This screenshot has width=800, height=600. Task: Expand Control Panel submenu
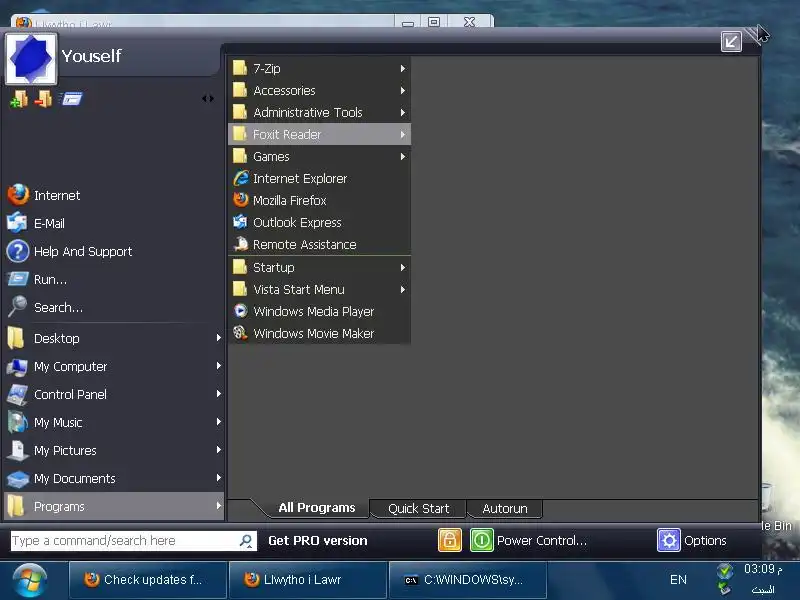click(113, 394)
